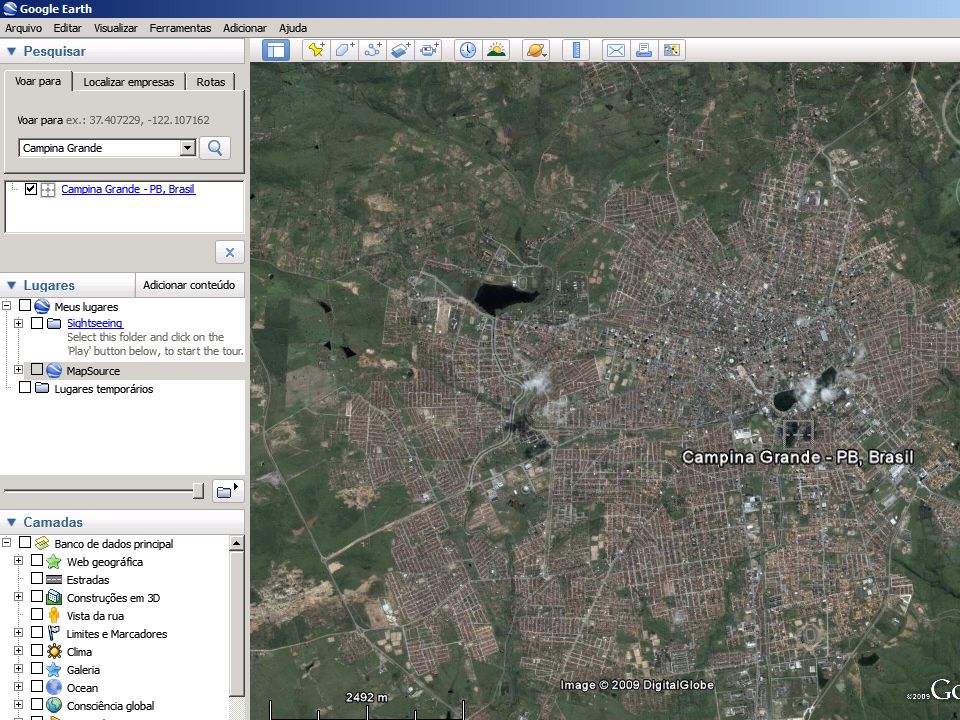Image resolution: width=960 pixels, height=720 pixels.
Task: Record a tour with camera icon
Action: tap(429, 50)
